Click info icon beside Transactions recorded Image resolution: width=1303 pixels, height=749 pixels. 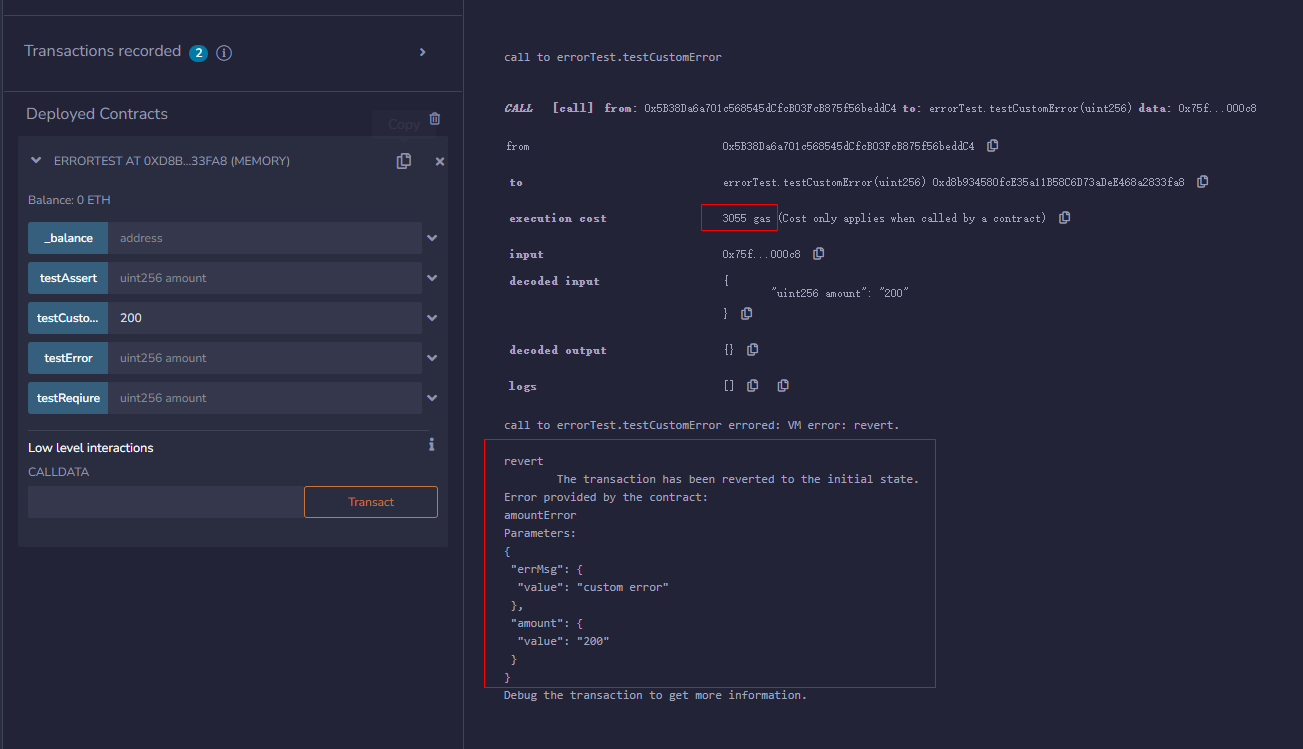tap(224, 53)
